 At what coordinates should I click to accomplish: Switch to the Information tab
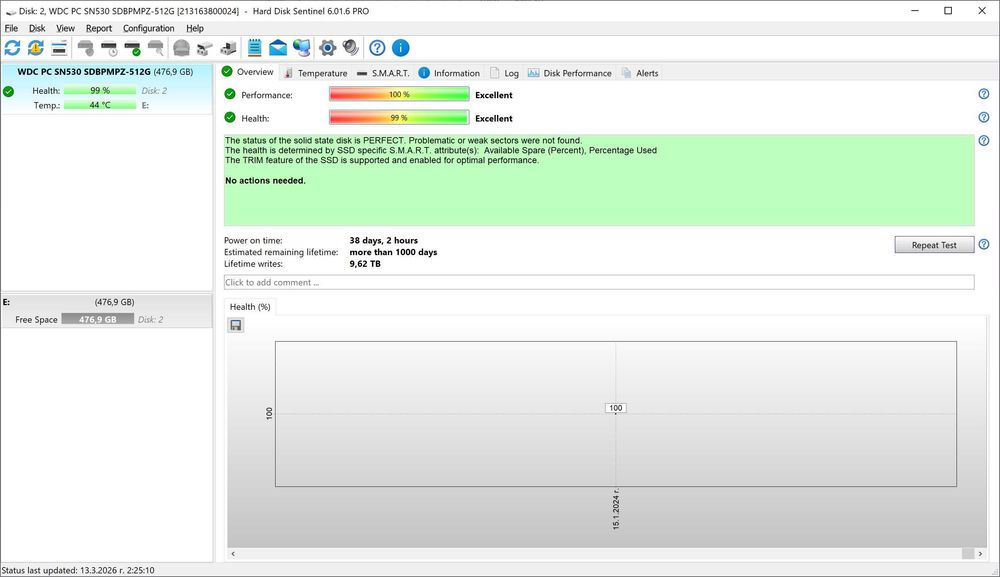point(449,73)
